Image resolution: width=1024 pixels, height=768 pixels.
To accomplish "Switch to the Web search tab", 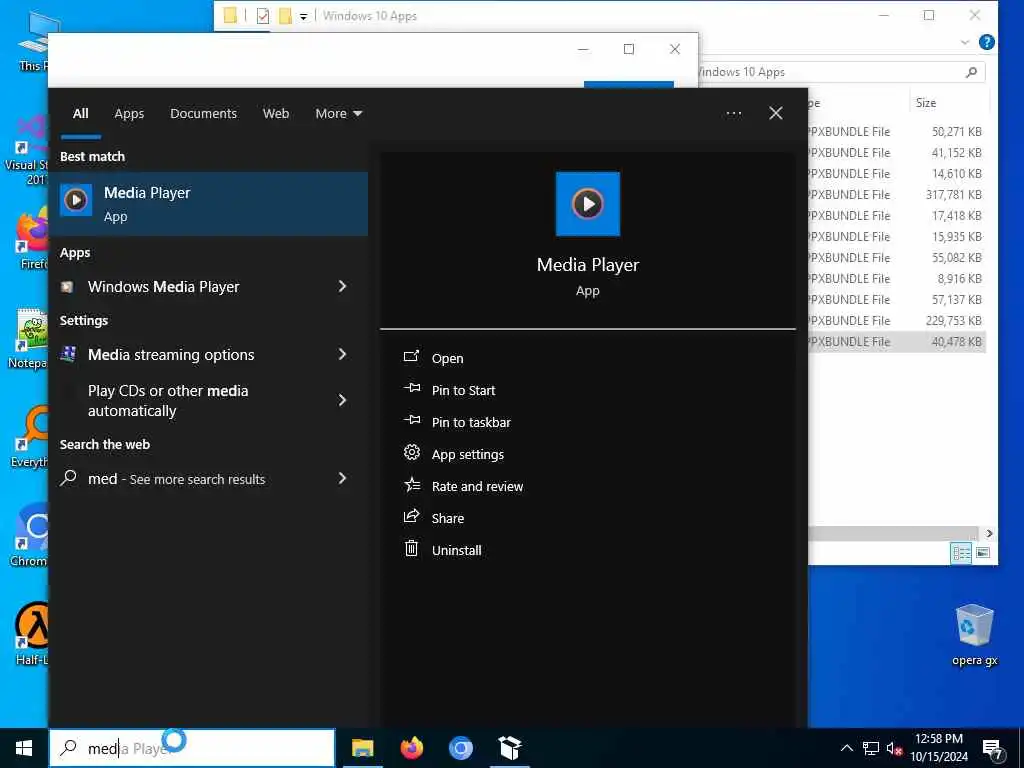I will [276, 114].
